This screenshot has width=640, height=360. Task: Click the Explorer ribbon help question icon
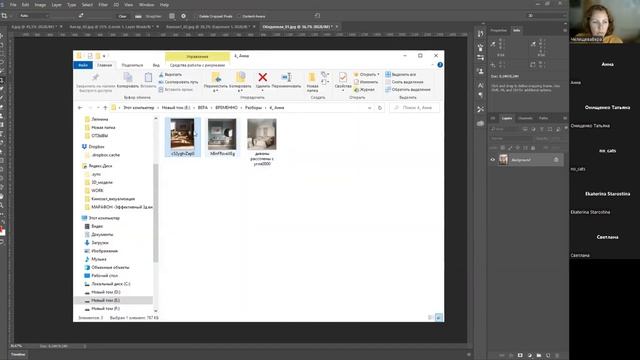coord(440,65)
